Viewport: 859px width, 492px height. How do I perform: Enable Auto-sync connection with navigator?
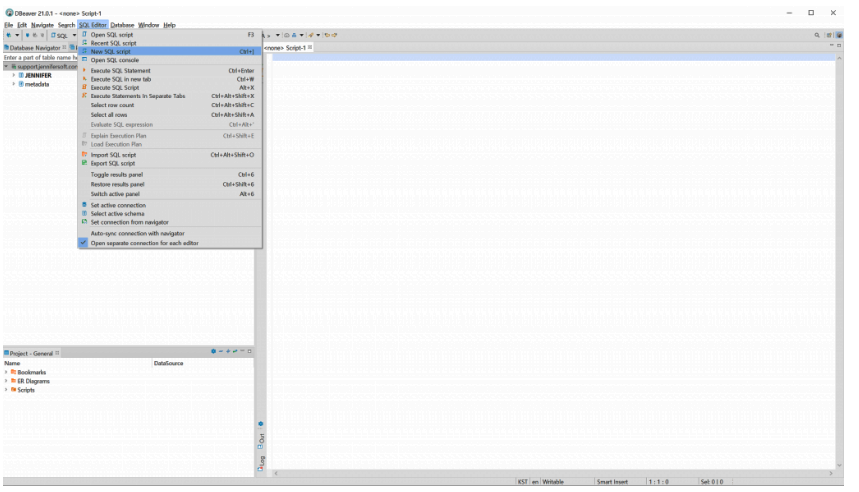[137, 233]
